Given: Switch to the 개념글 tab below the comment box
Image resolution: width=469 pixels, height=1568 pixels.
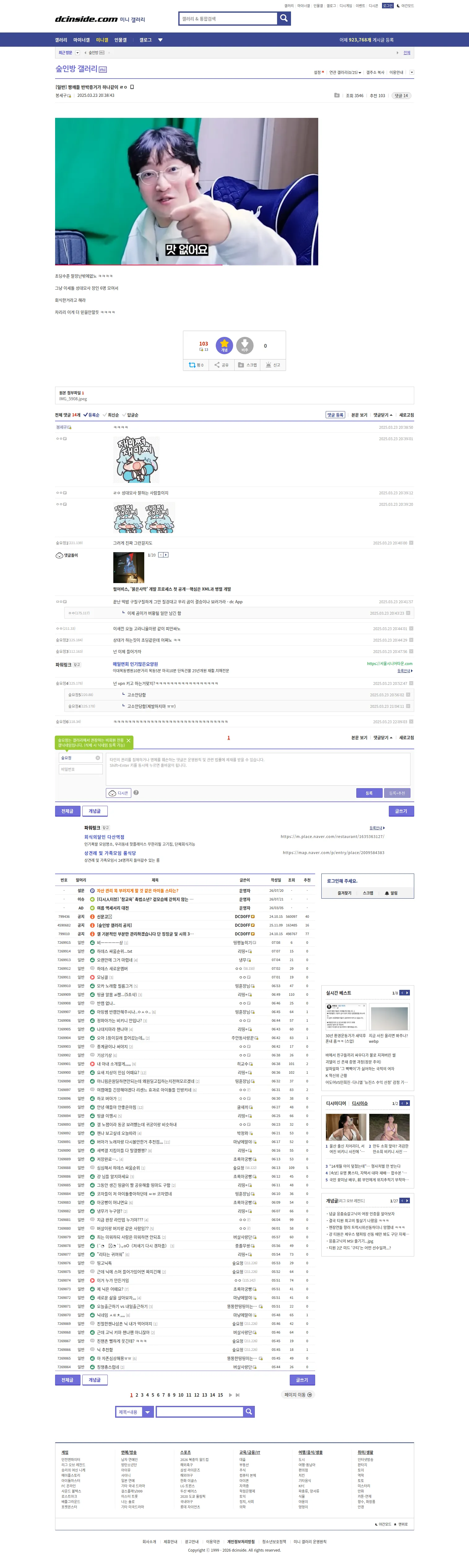Looking at the screenshot, I should point(94,811).
